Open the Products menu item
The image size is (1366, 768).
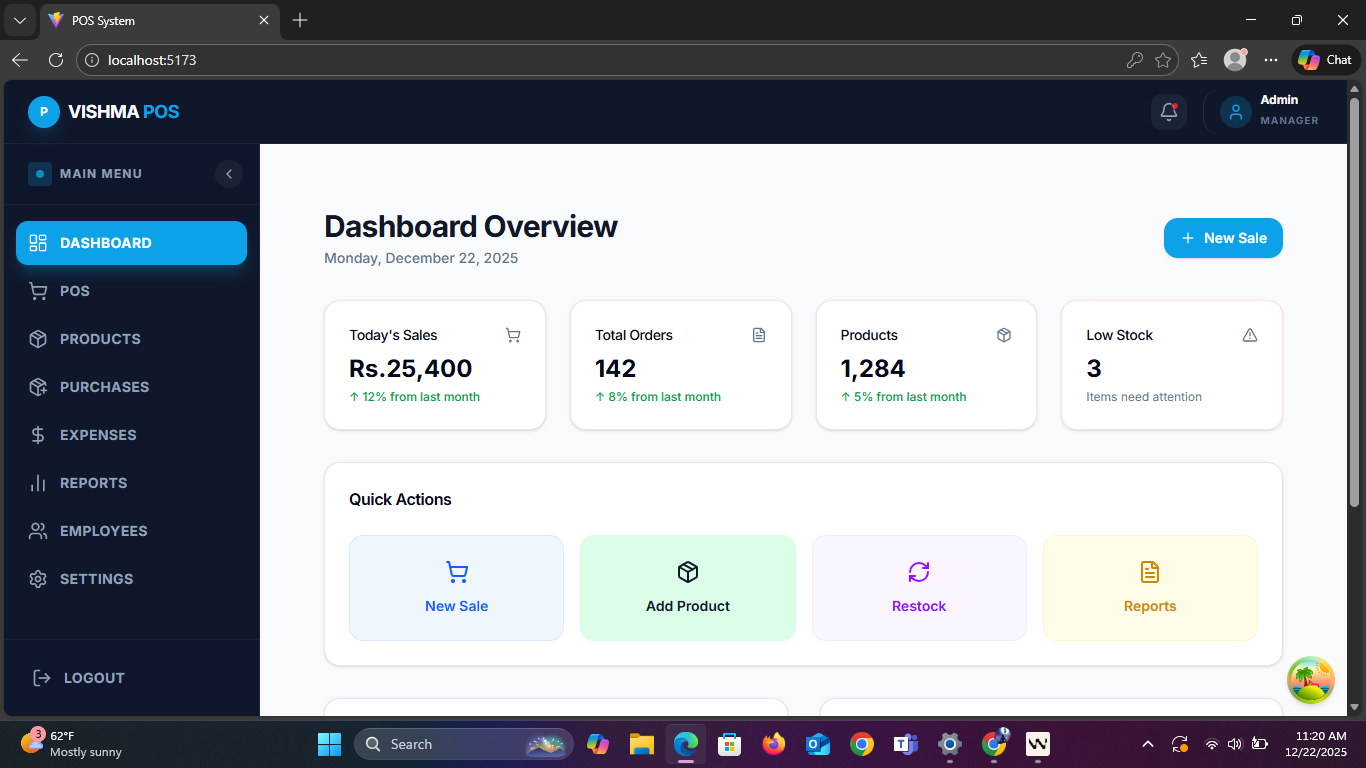click(x=131, y=339)
